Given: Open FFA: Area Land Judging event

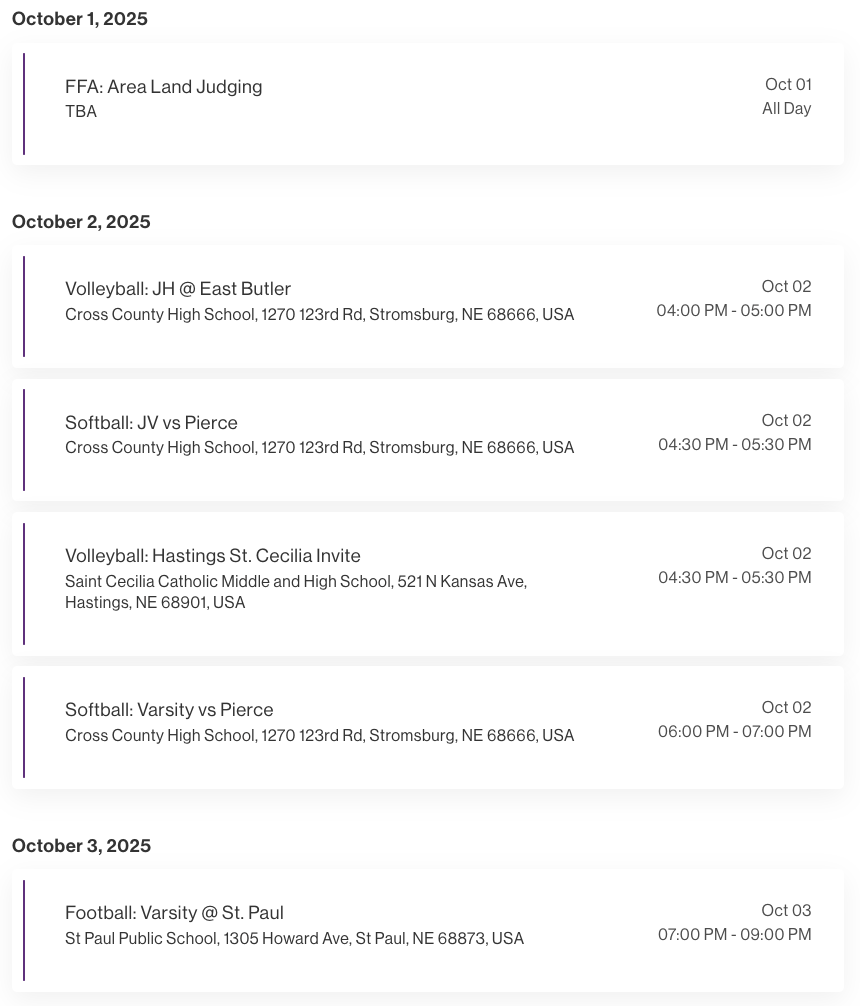Looking at the screenshot, I should 164,87.
